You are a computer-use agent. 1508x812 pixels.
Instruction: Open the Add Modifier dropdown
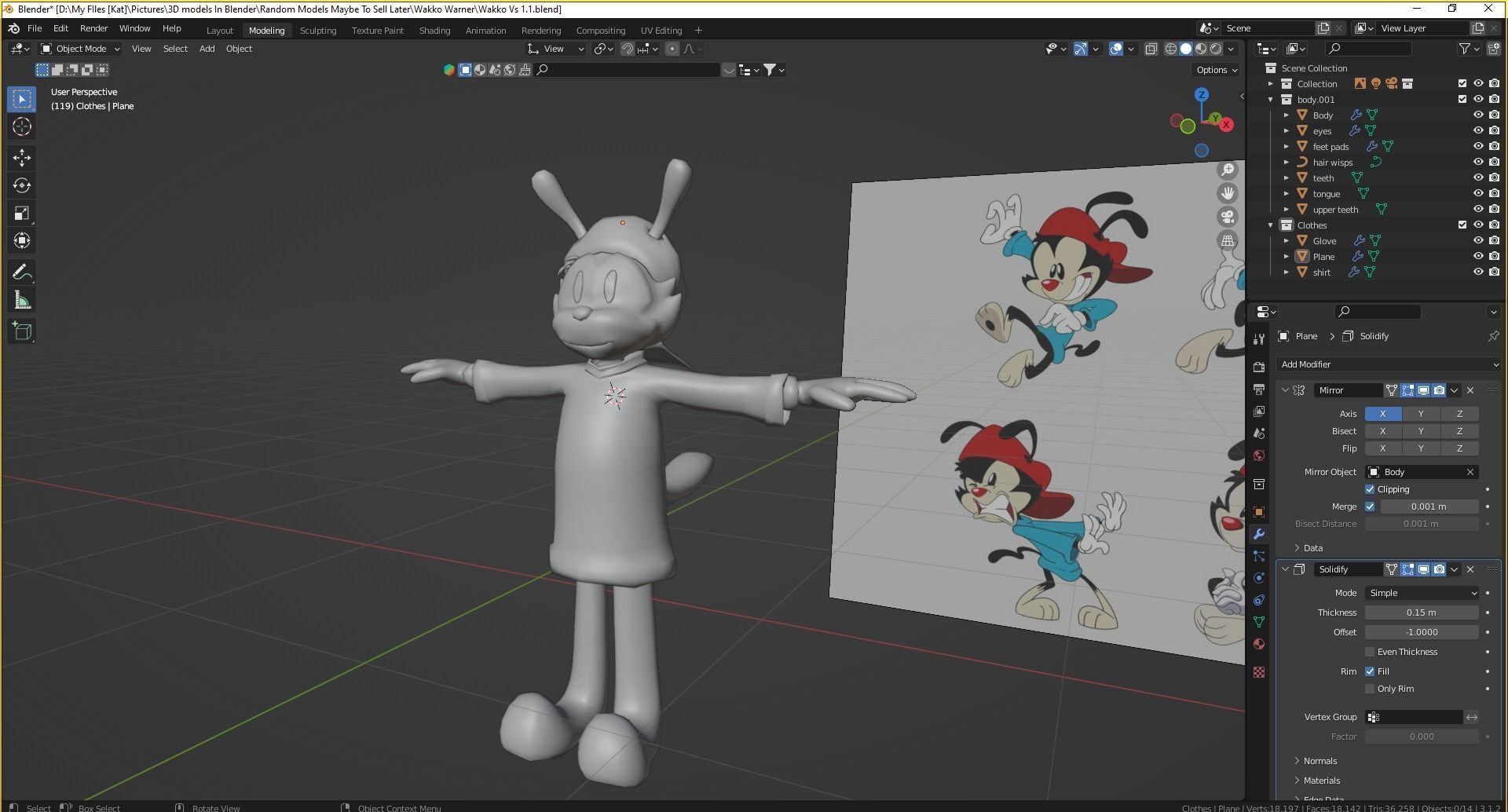point(1389,364)
